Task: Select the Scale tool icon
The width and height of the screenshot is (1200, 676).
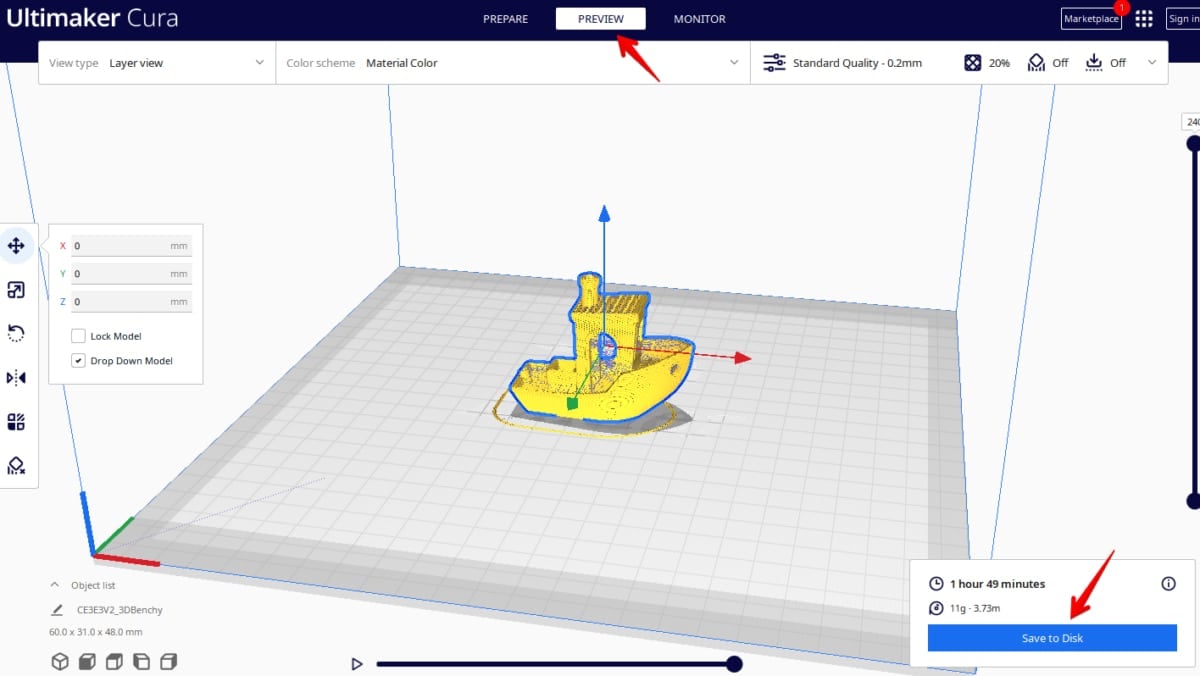Action: (x=16, y=290)
